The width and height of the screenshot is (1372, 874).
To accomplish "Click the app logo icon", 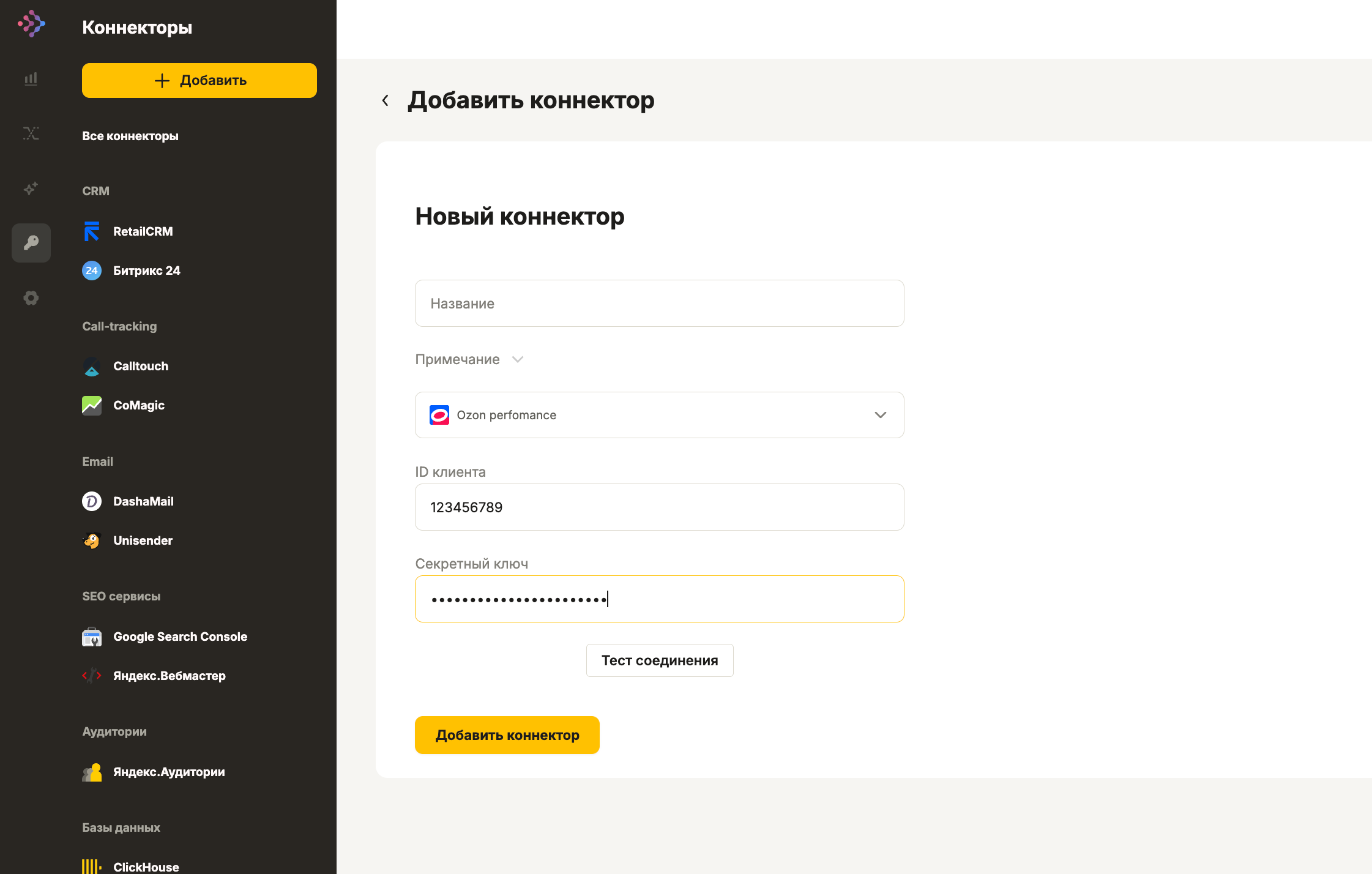I will pos(31,24).
